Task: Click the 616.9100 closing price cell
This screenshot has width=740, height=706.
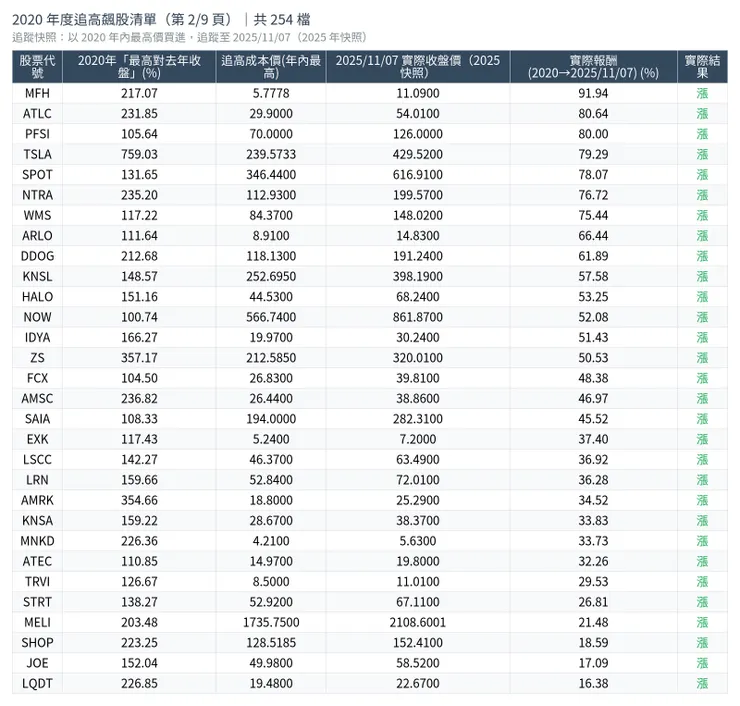Action: [418, 175]
